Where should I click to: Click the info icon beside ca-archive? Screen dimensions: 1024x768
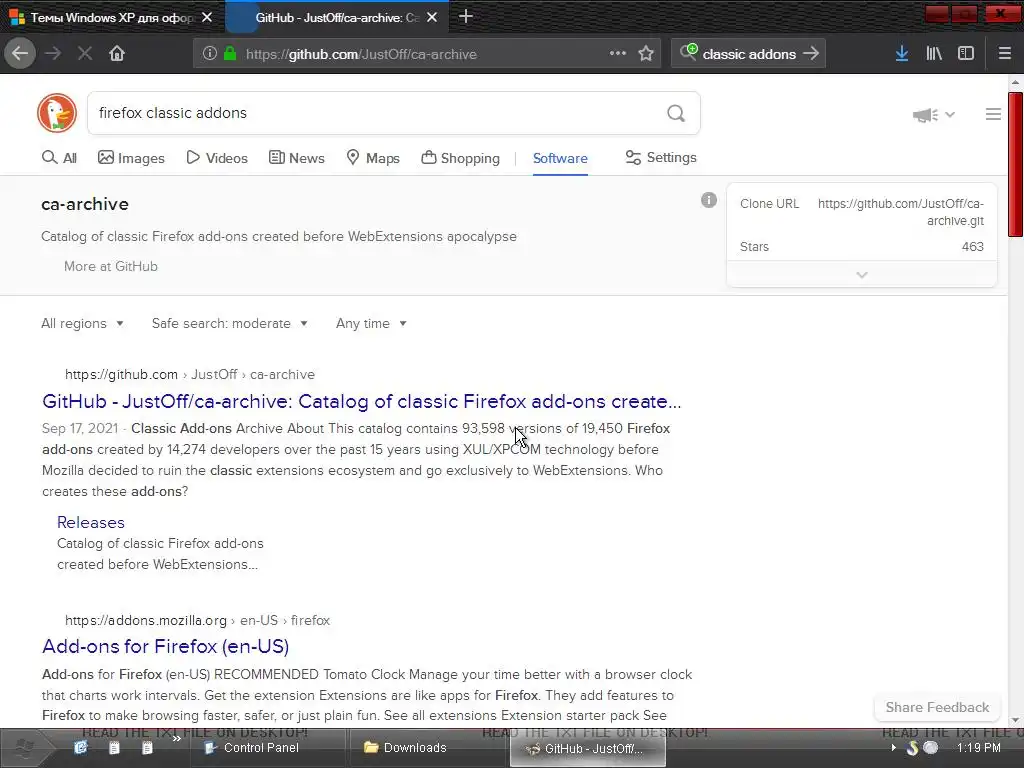pyautogui.click(x=709, y=200)
